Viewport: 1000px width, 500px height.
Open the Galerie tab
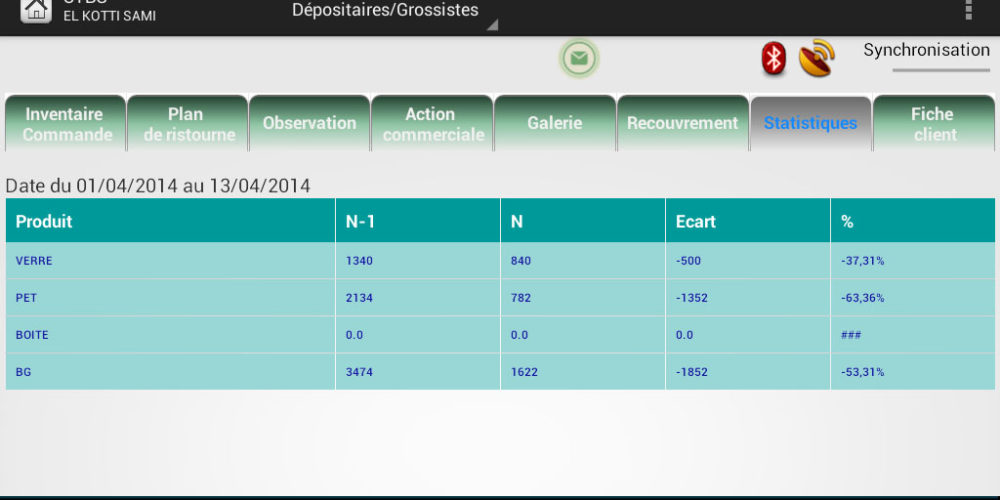tap(554, 124)
